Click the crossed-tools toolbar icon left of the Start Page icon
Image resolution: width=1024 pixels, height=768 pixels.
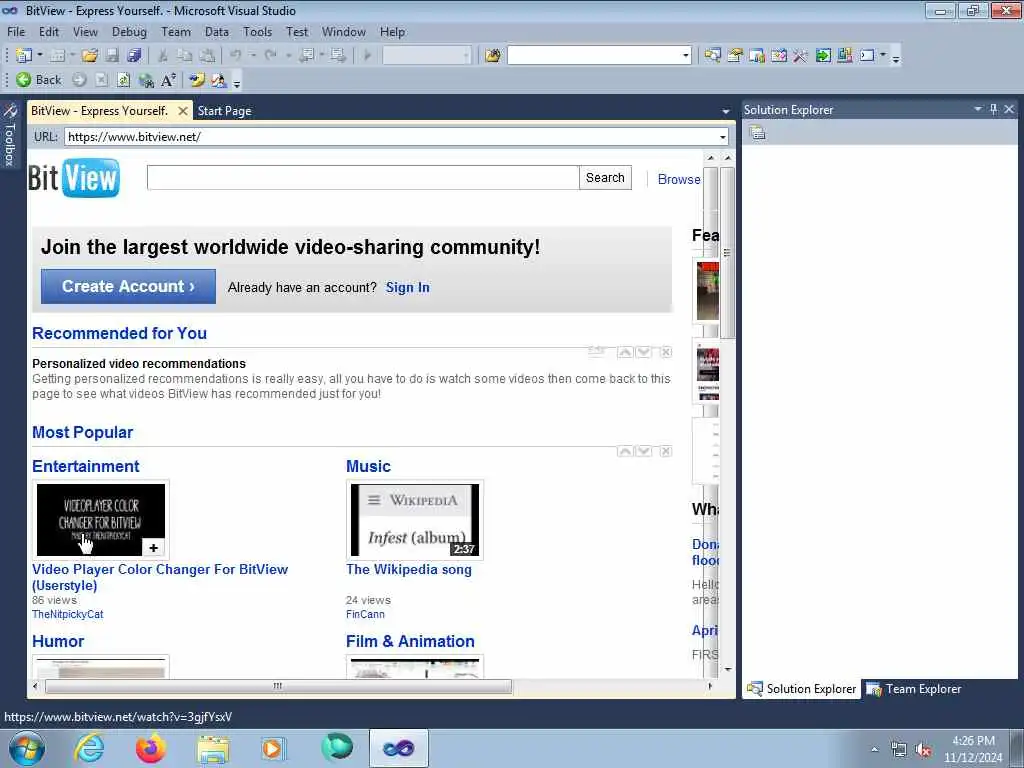click(x=801, y=56)
